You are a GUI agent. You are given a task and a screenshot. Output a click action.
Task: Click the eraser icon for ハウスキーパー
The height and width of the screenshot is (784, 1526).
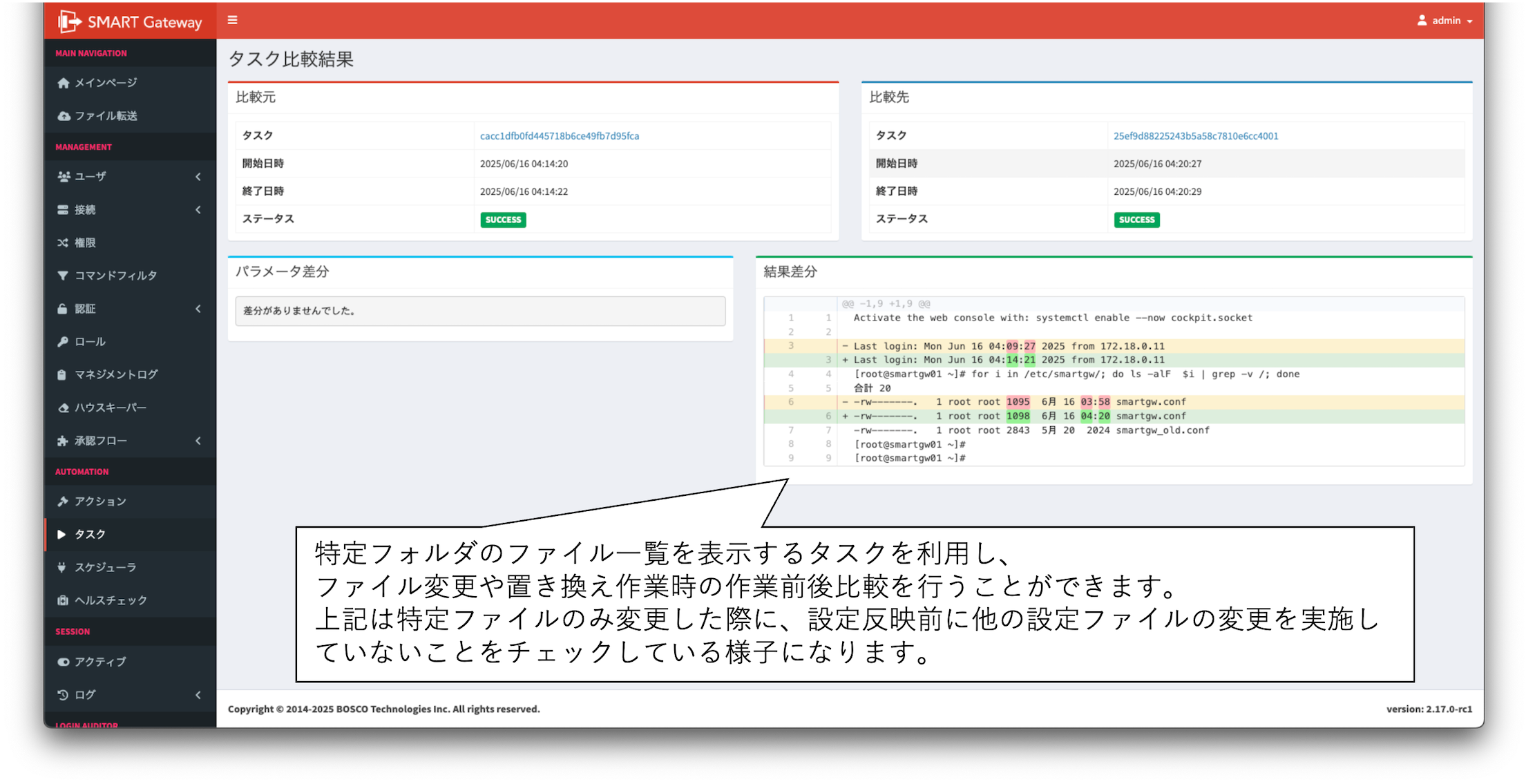(x=63, y=408)
